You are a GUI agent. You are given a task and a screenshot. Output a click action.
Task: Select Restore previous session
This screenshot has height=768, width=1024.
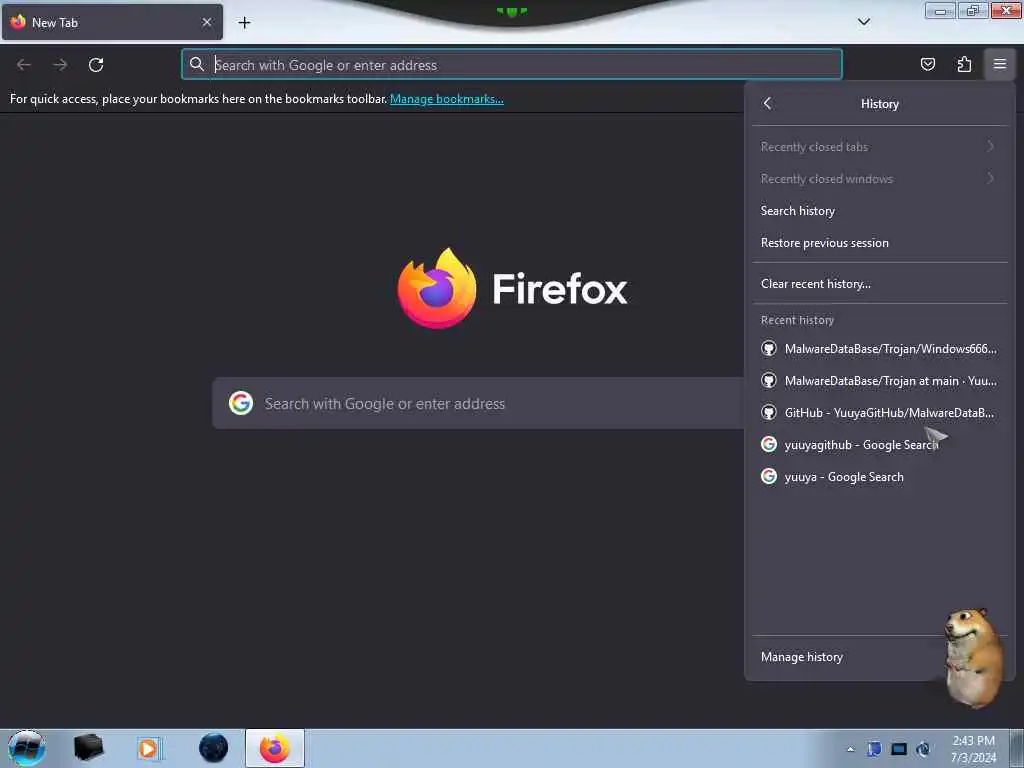(880, 243)
